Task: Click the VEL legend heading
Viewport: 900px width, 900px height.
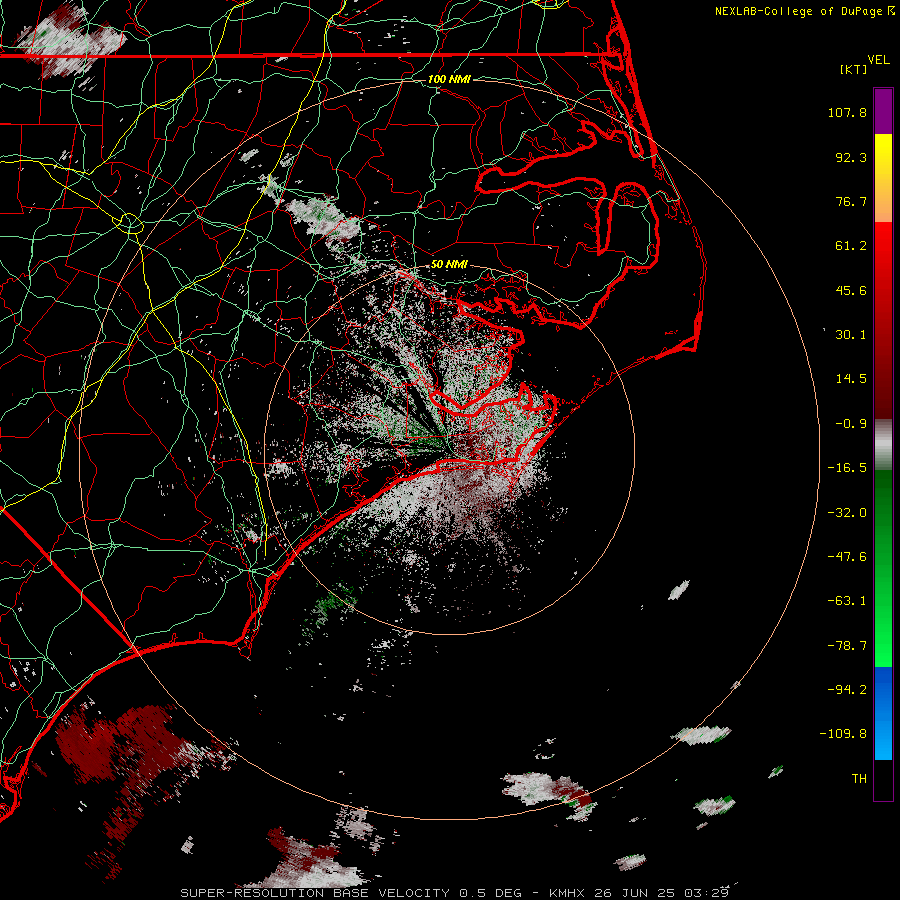Action: 878,60
